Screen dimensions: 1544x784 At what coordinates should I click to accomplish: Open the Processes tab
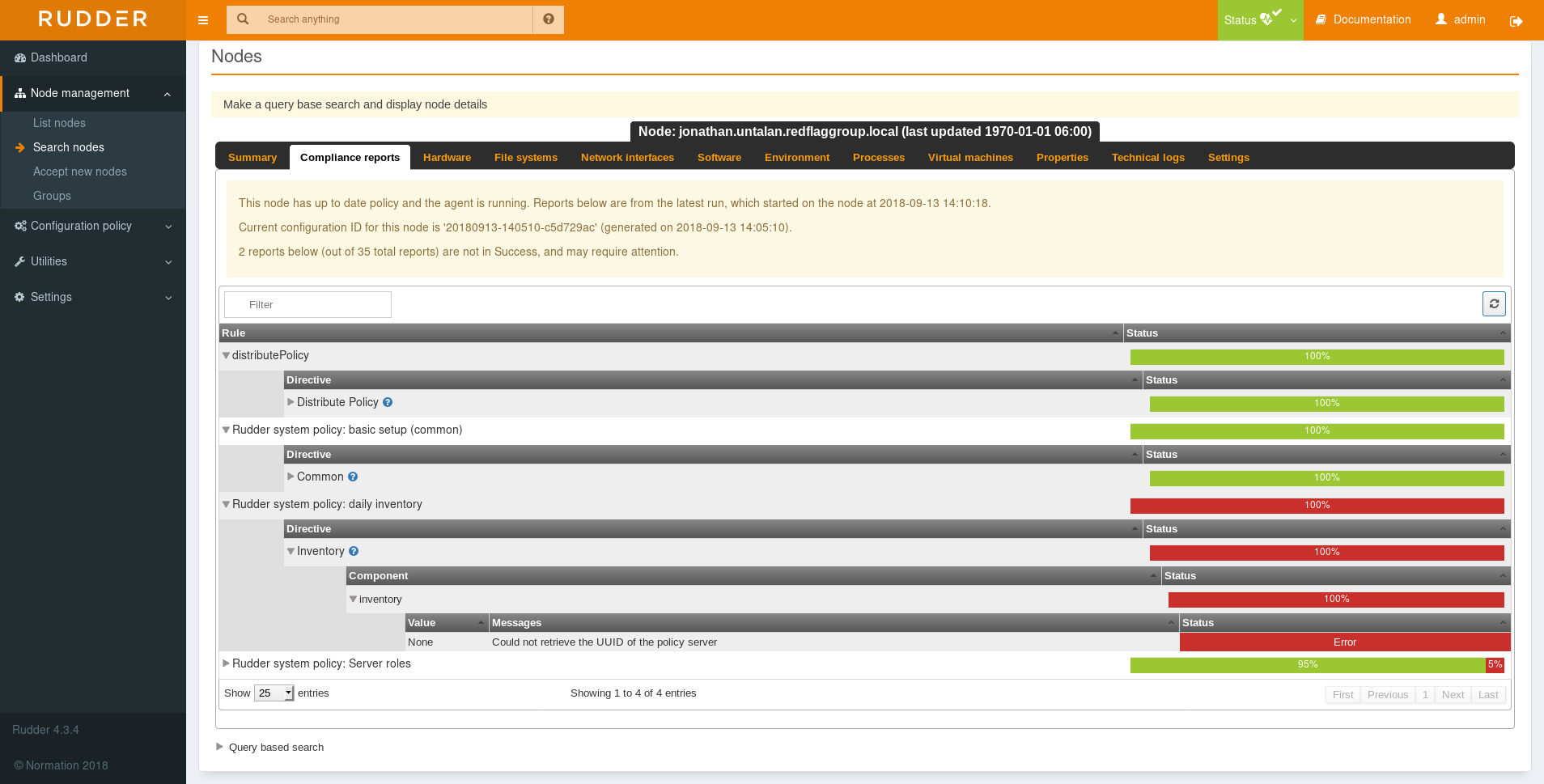[879, 157]
